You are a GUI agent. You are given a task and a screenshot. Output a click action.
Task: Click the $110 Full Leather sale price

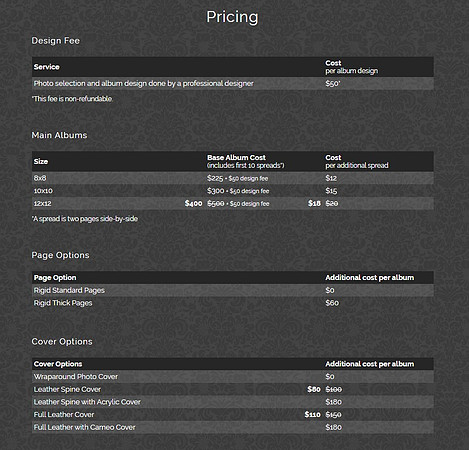pos(312,415)
